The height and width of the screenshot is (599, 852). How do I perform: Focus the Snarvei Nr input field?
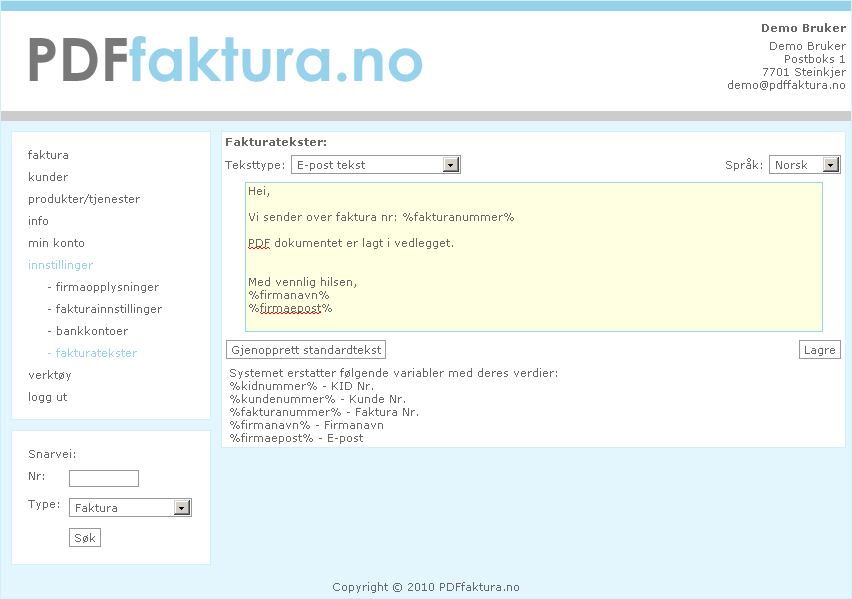click(x=104, y=478)
